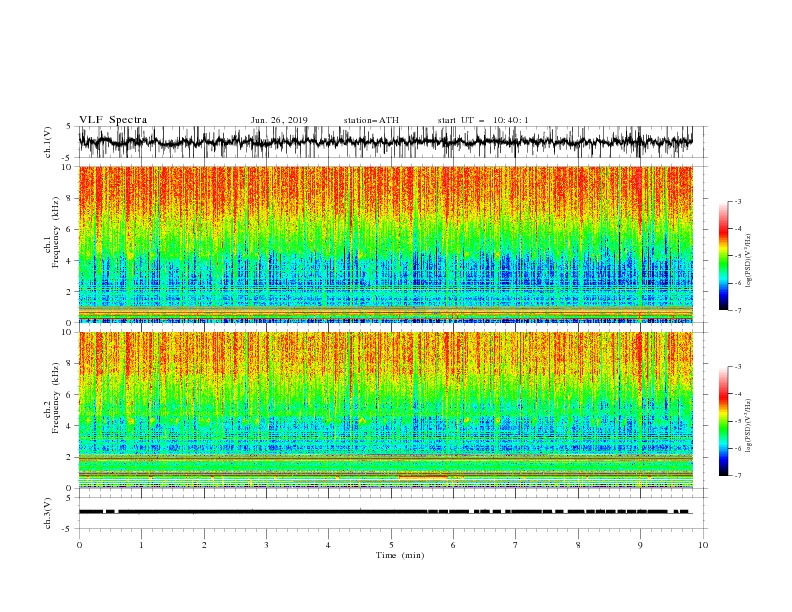Click the ch.3 black signal bar
Viewport: 792px width, 612px height.
point(384,512)
